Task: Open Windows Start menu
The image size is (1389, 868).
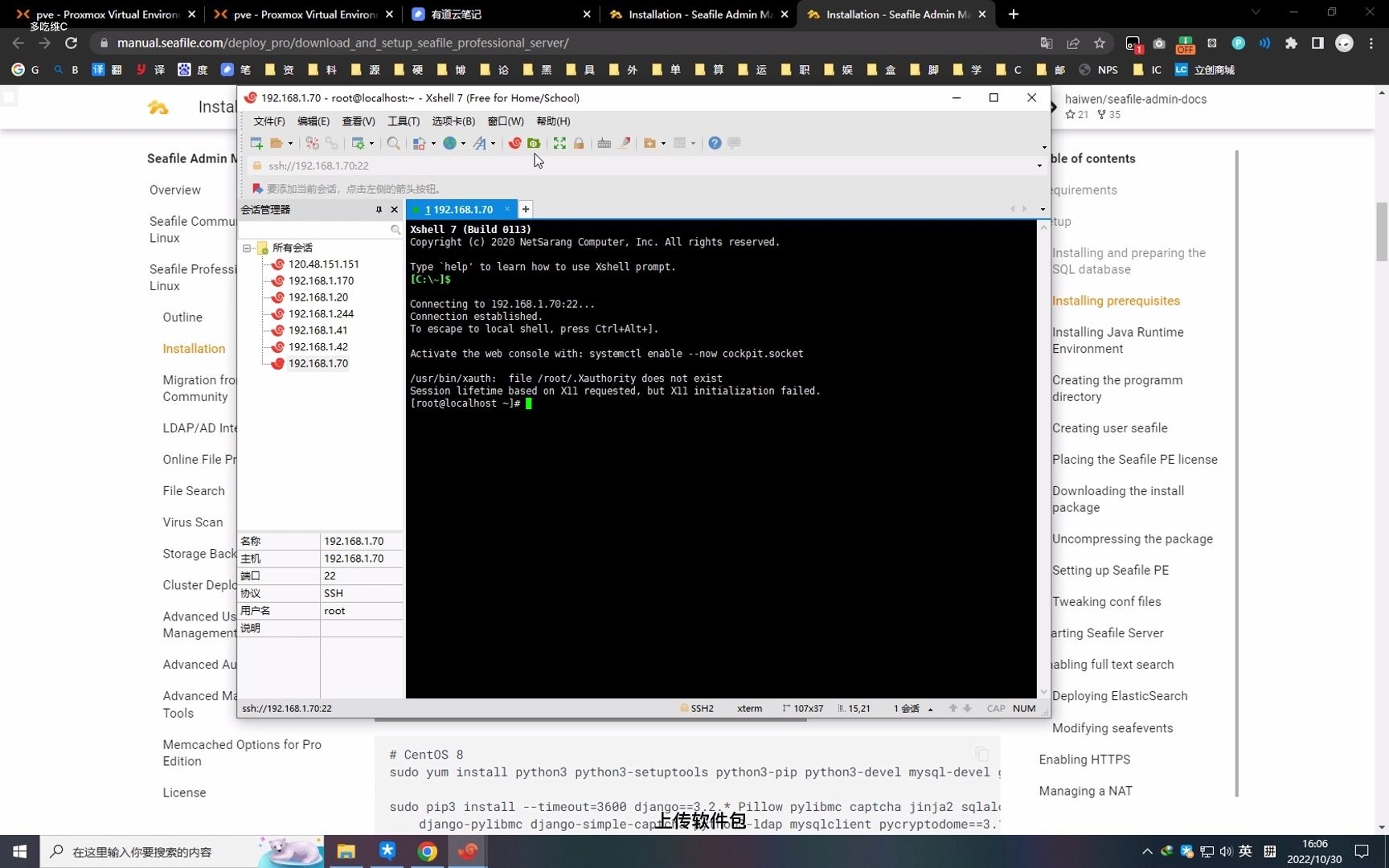Action: coord(19,852)
